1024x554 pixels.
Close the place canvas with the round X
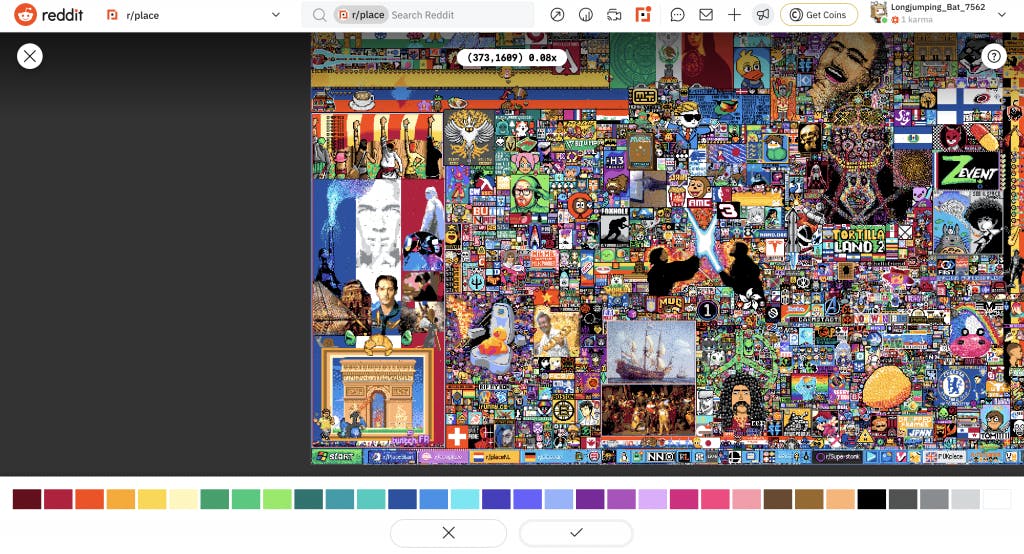point(29,56)
